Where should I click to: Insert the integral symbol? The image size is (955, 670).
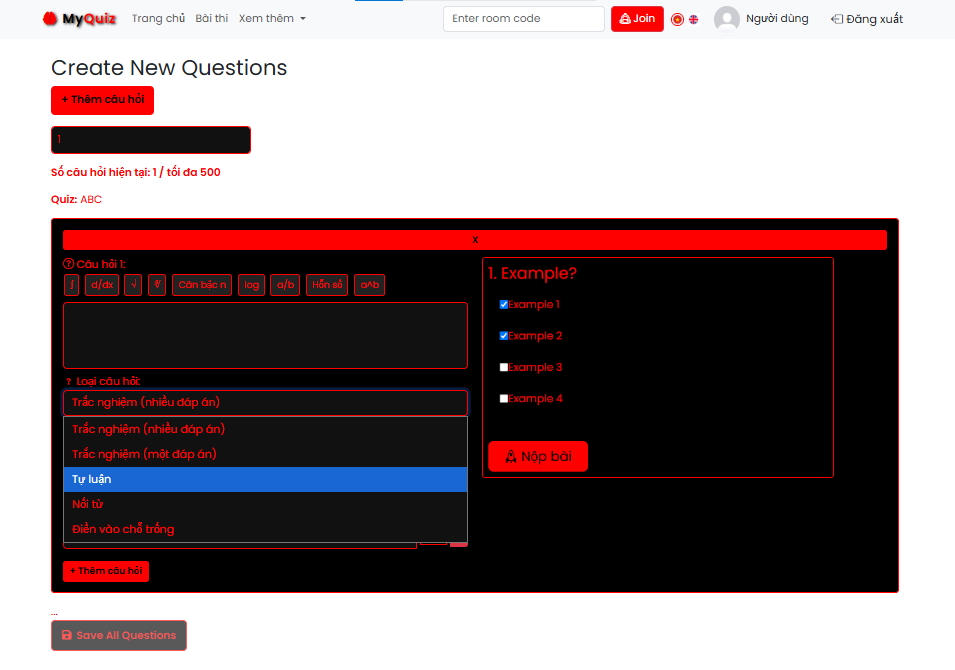point(71,285)
